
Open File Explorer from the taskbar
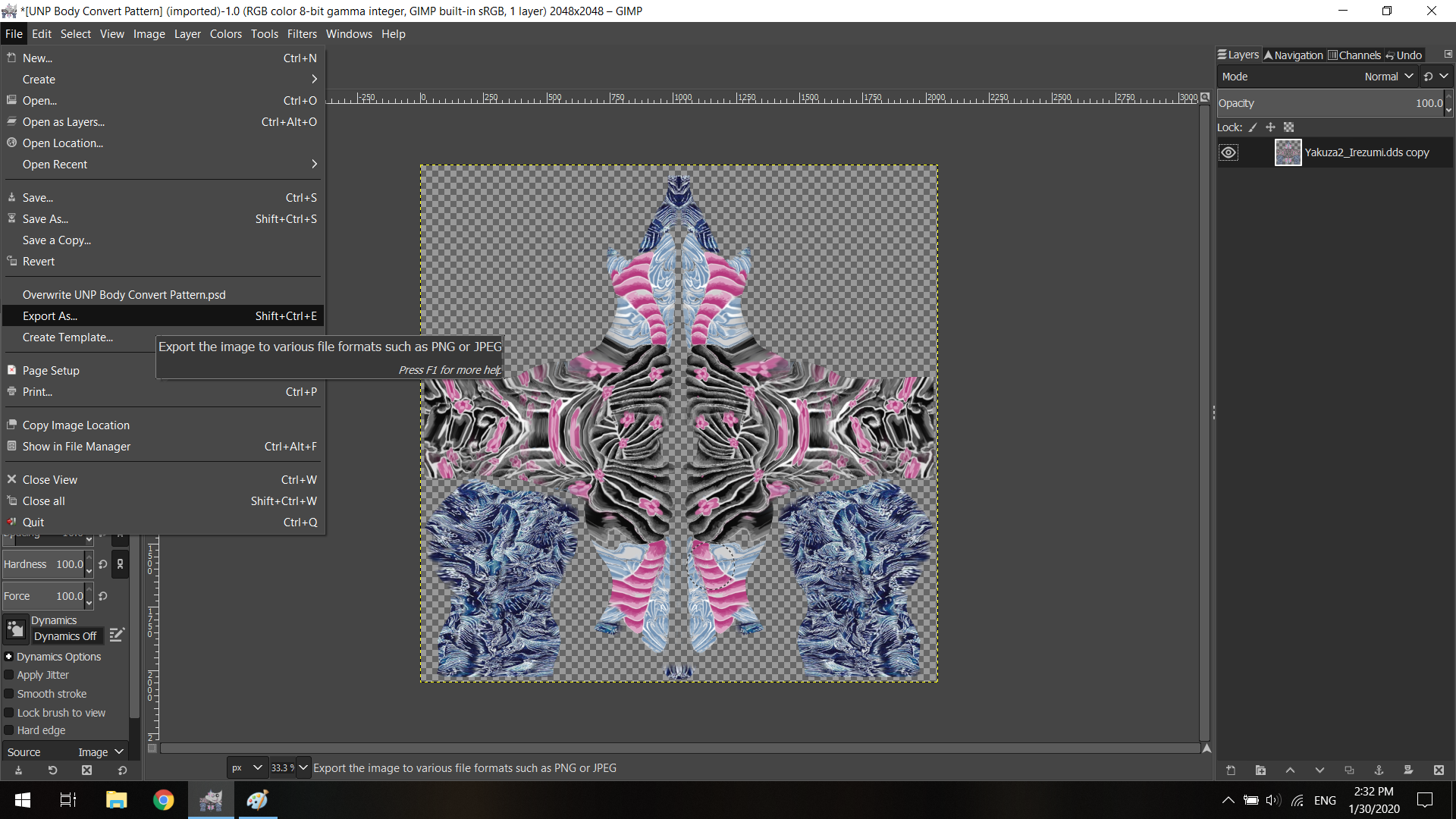pyautogui.click(x=116, y=800)
